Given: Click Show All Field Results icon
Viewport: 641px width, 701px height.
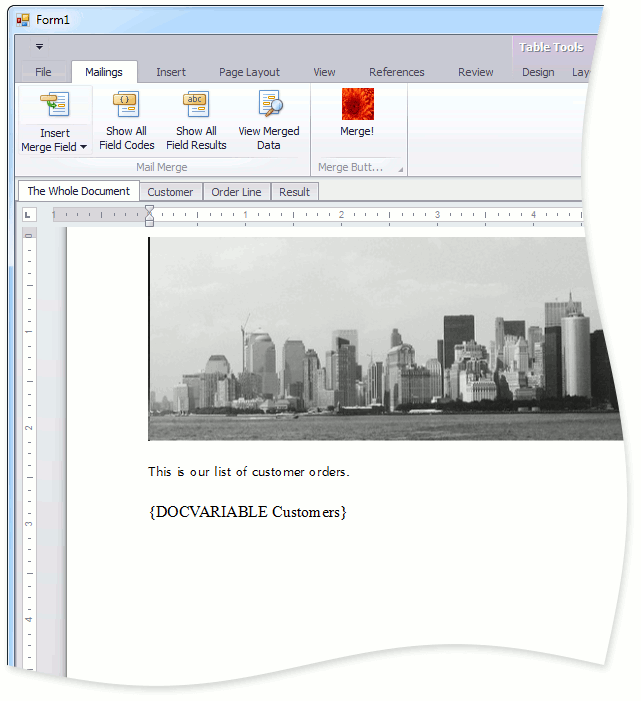Looking at the screenshot, I should 196,104.
